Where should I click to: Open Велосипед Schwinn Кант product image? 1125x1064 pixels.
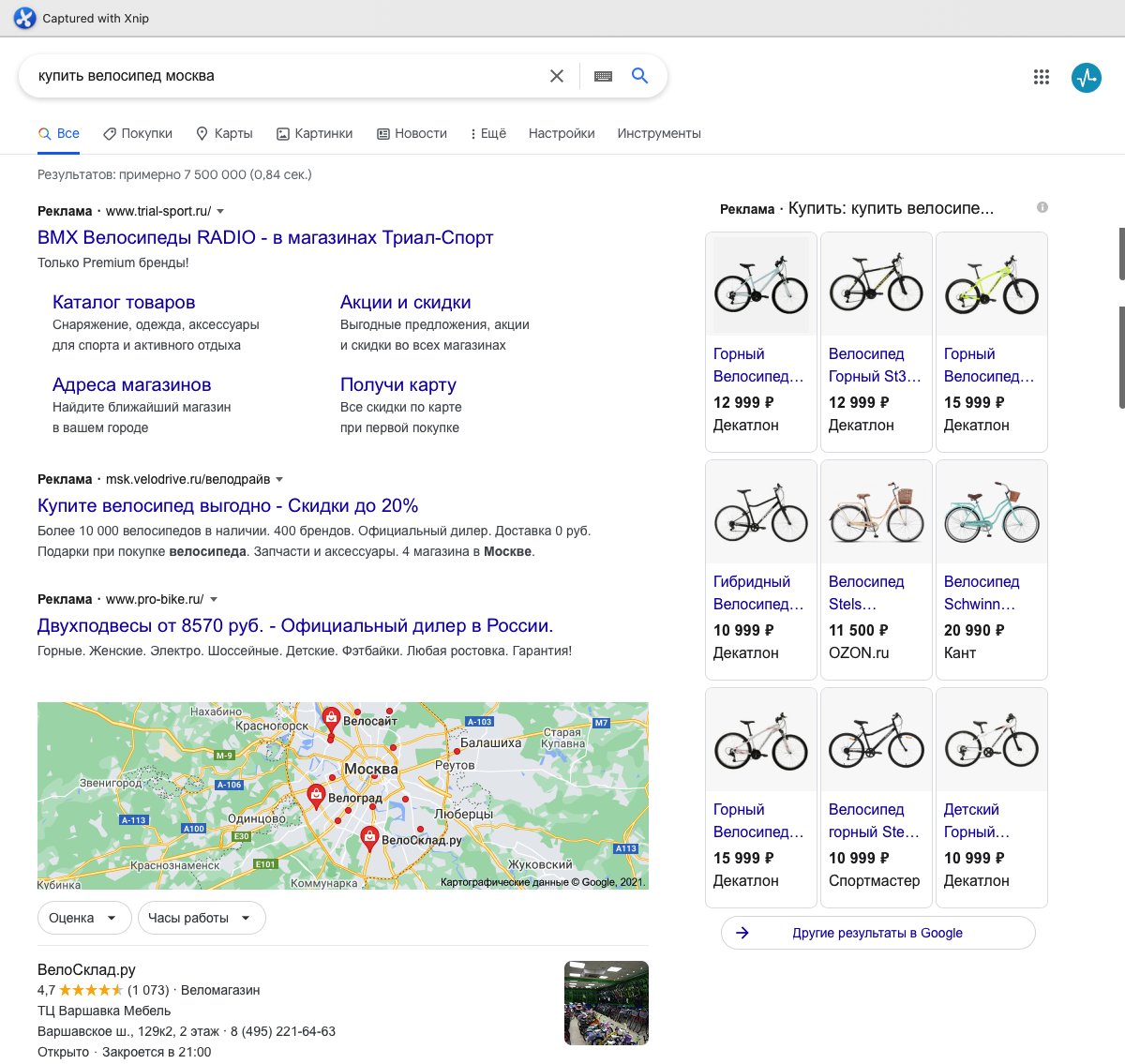(x=992, y=513)
